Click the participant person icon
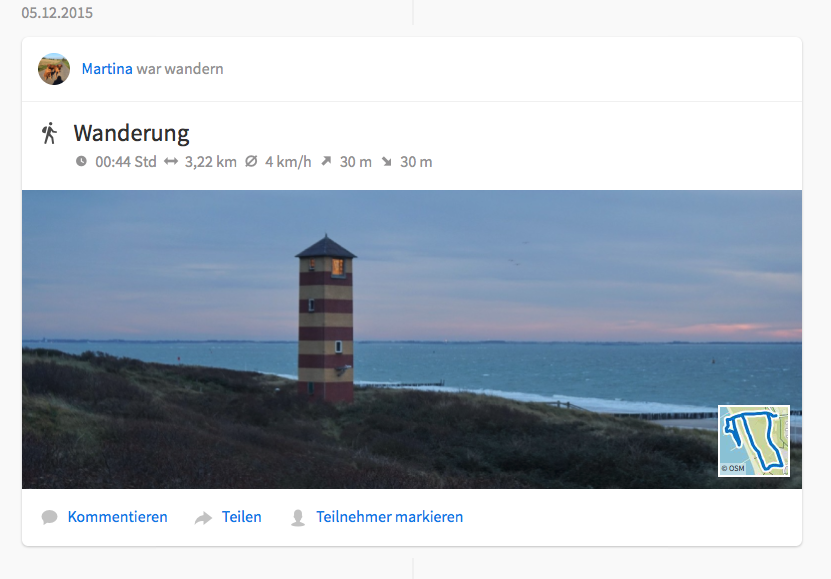The height and width of the screenshot is (579, 831). pyautogui.click(x=298, y=518)
